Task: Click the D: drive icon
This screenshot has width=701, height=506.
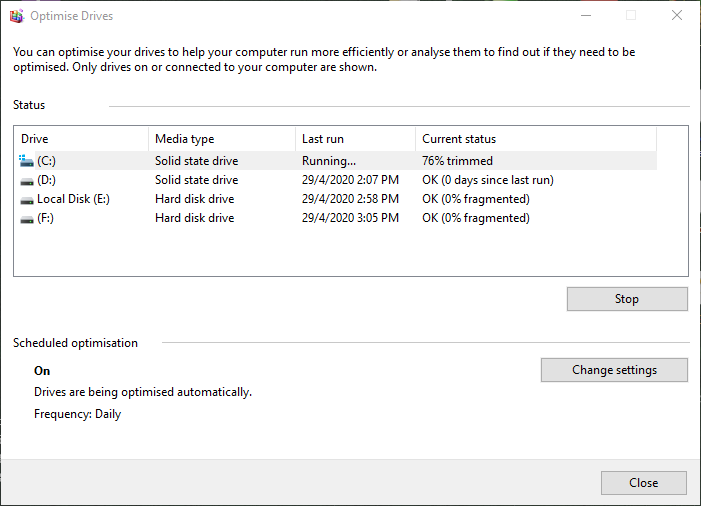Action: (26, 180)
